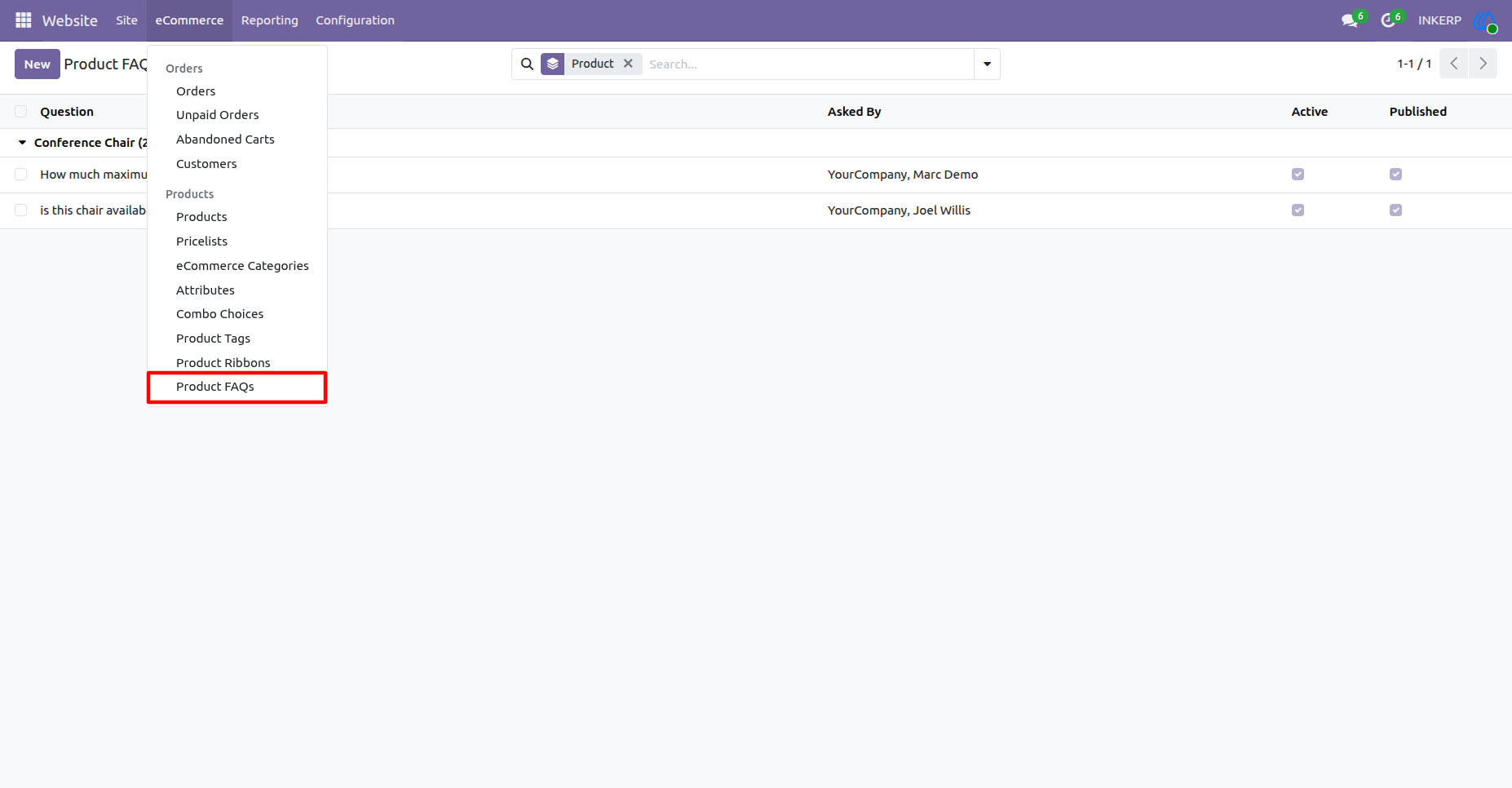Go to the next page arrow
Image resolution: width=1512 pixels, height=788 pixels.
[x=1483, y=64]
